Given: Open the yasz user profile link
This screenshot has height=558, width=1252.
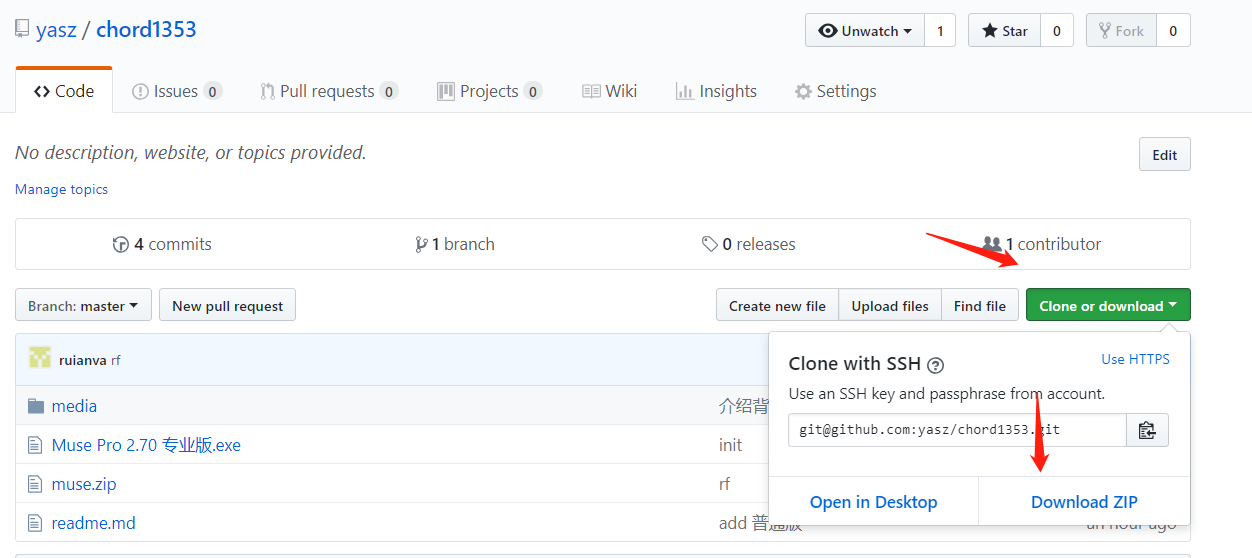Looking at the screenshot, I should click(56, 30).
